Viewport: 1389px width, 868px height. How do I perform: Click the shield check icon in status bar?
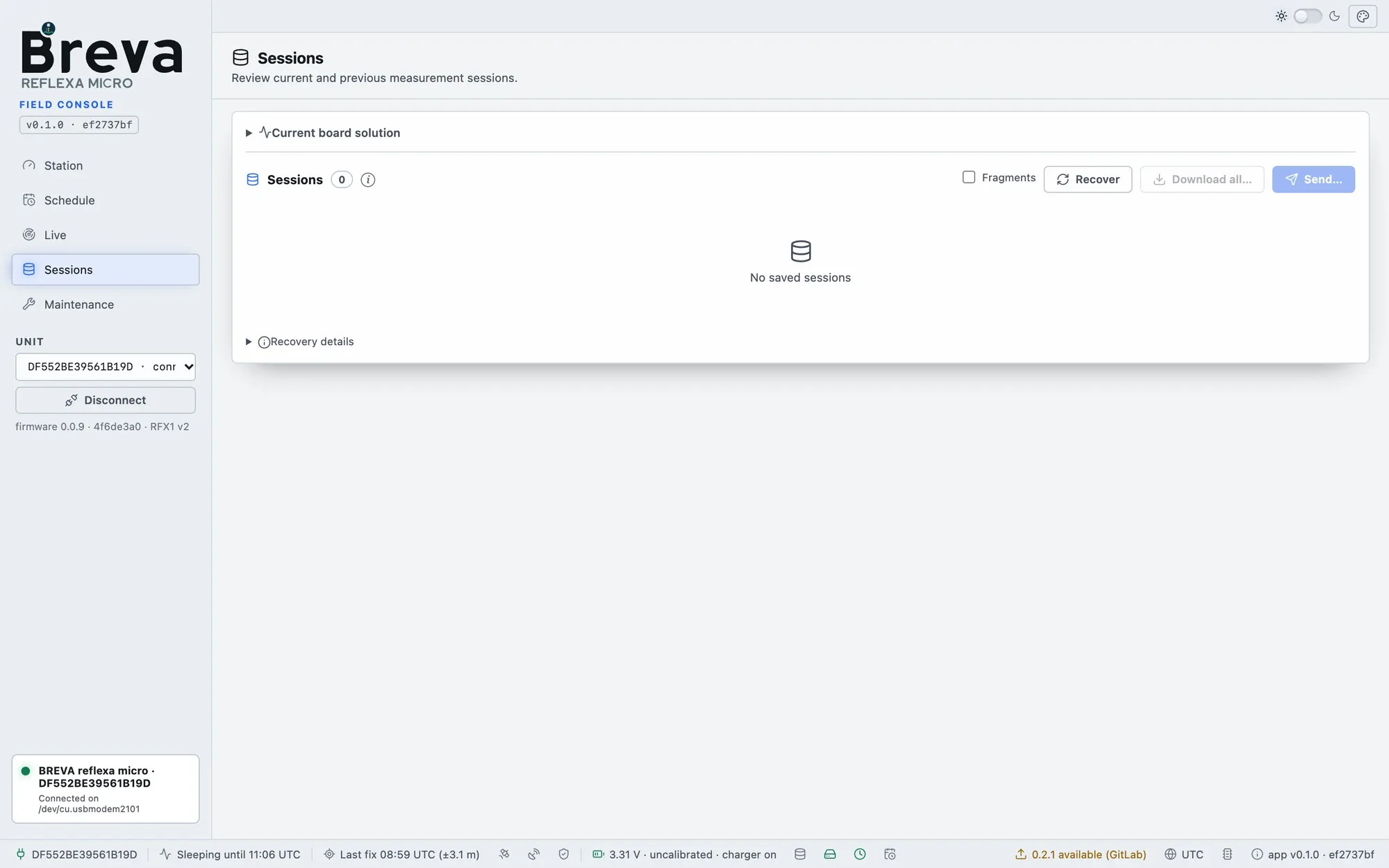[x=564, y=854]
